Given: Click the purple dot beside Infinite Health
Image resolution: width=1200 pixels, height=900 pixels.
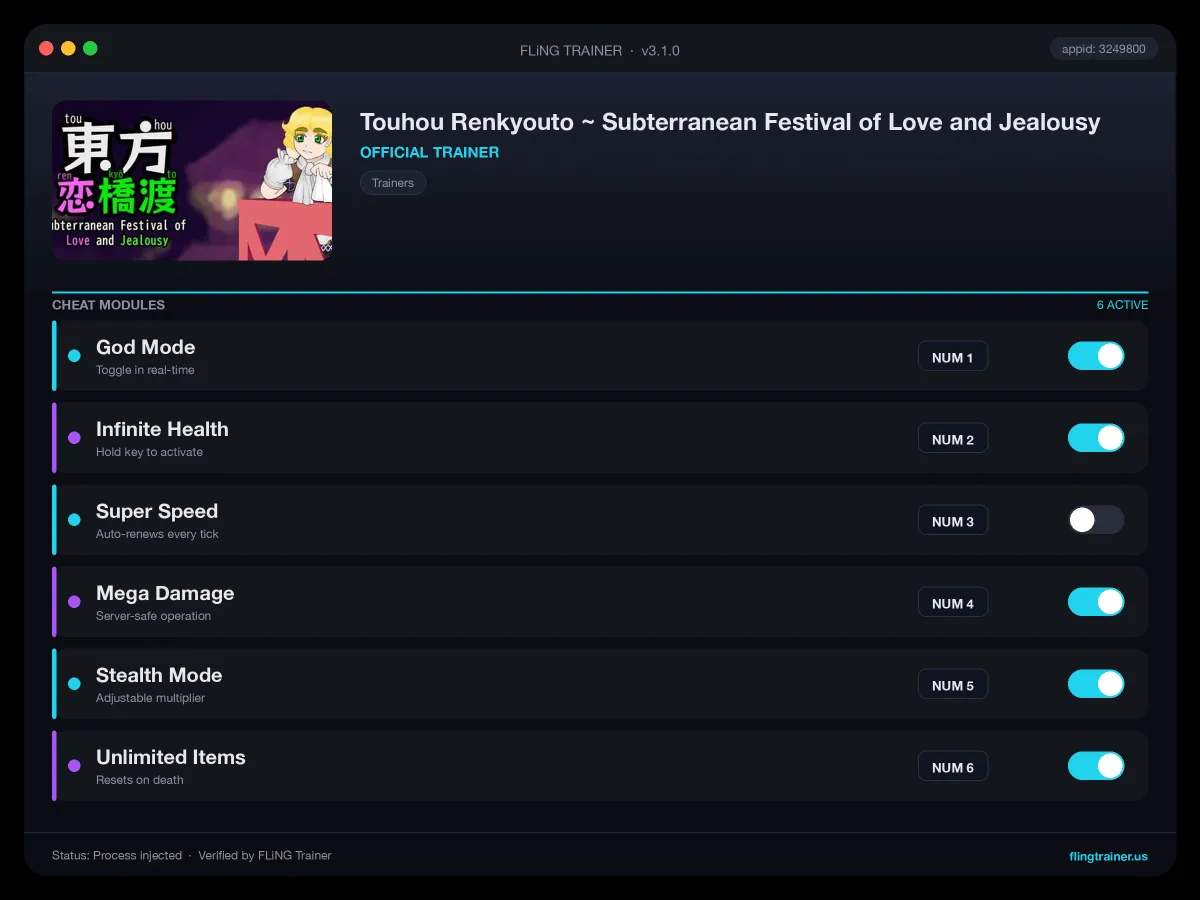Looking at the screenshot, I should 74,438.
